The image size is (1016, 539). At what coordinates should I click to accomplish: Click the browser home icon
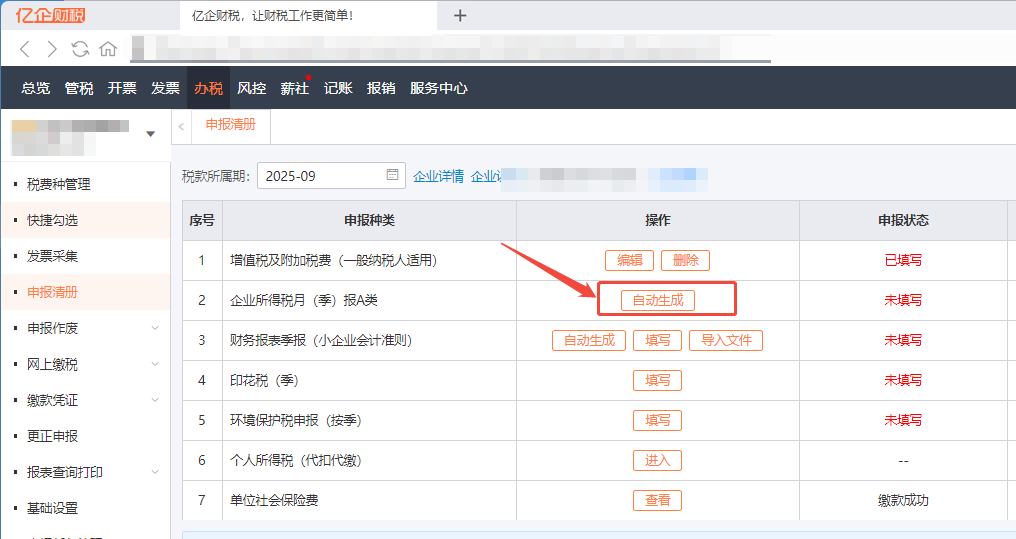click(108, 49)
